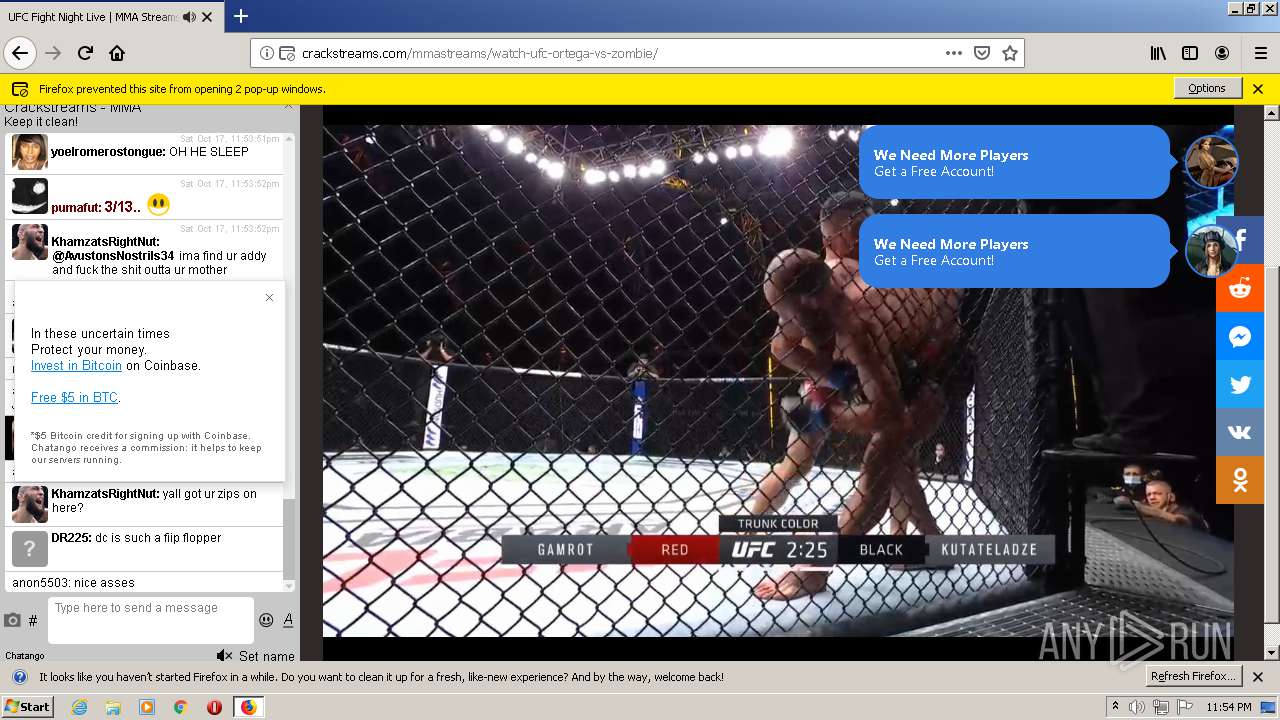Close the Coinbase ad popup in chat
The image size is (1280, 720).
(x=269, y=297)
